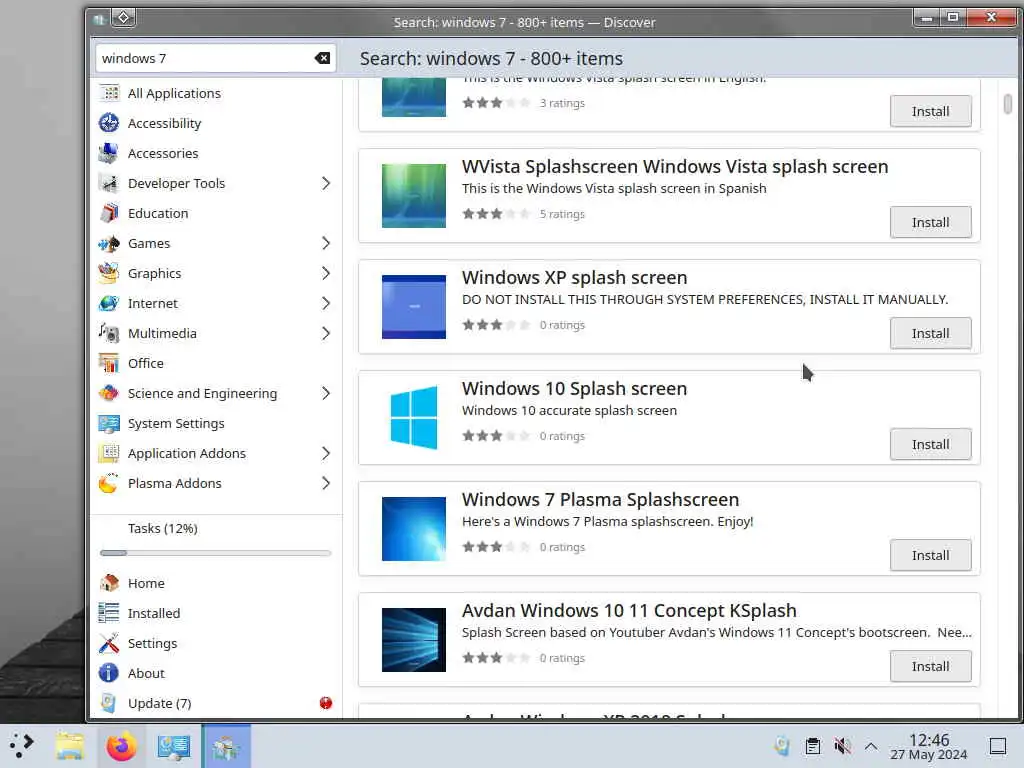Expand Science and Engineering subcategories
Viewport: 1024px width, 768px height.
tap(326, 394)
